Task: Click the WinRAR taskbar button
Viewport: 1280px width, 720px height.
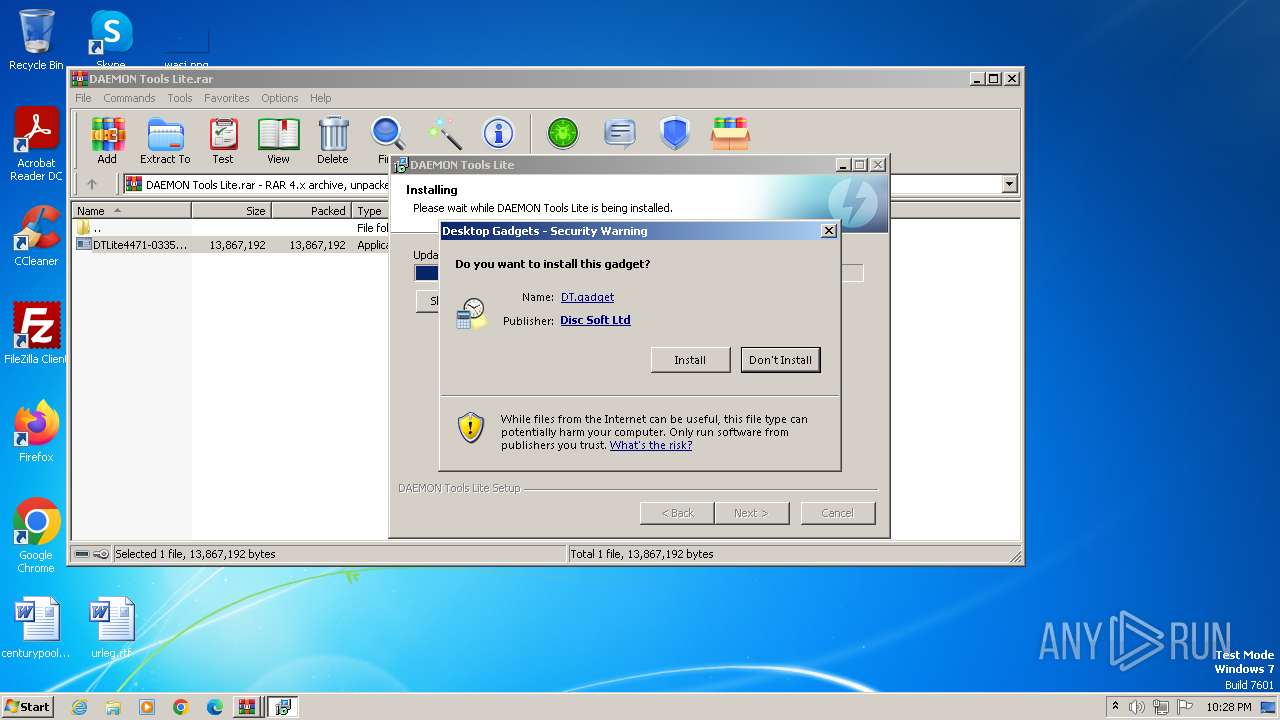Action: click(246, 707)
